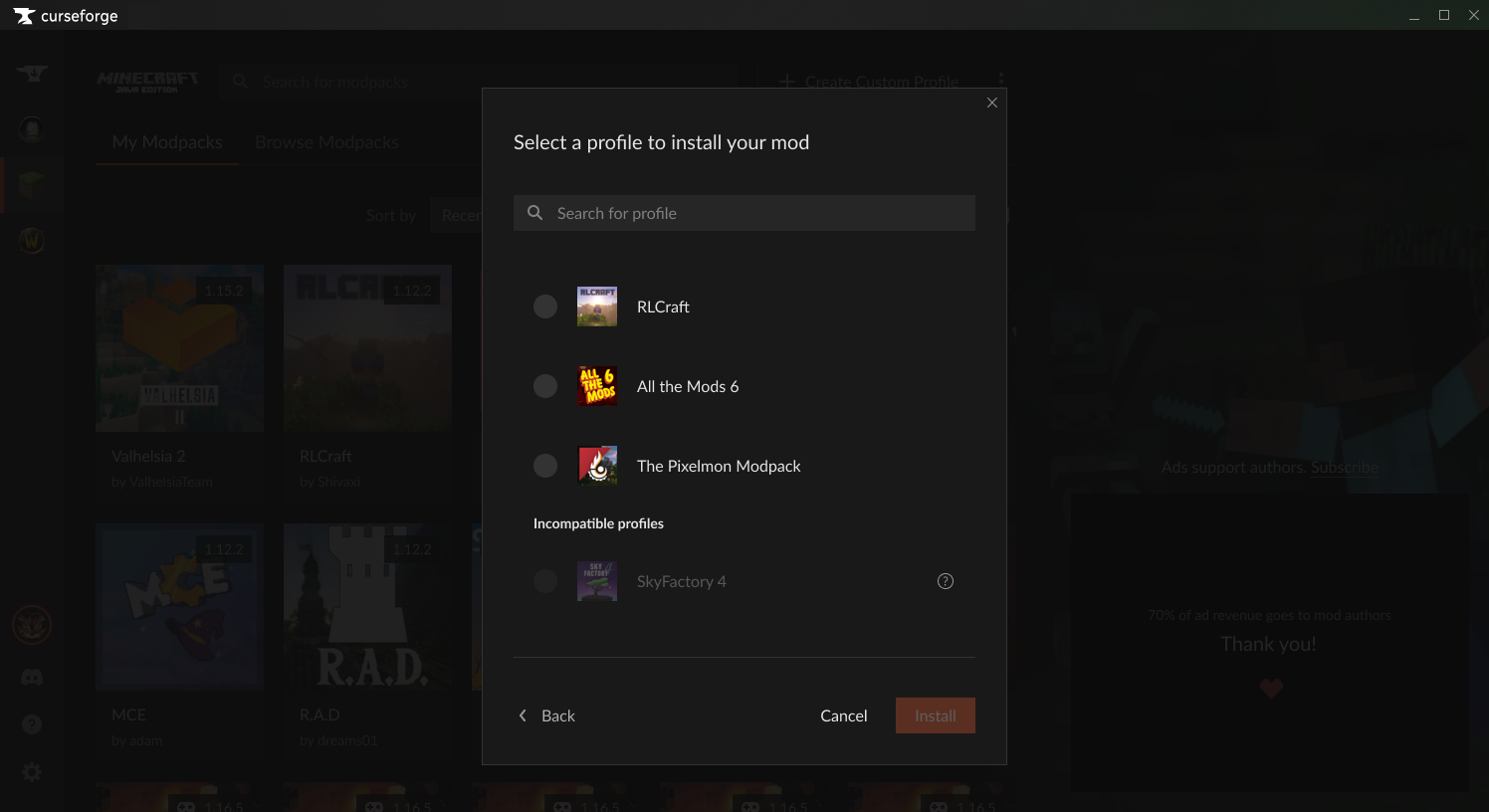Click the Install button
Image resolution: width=1489 pixels, height=812 pixels.
(x=936, y=715)
